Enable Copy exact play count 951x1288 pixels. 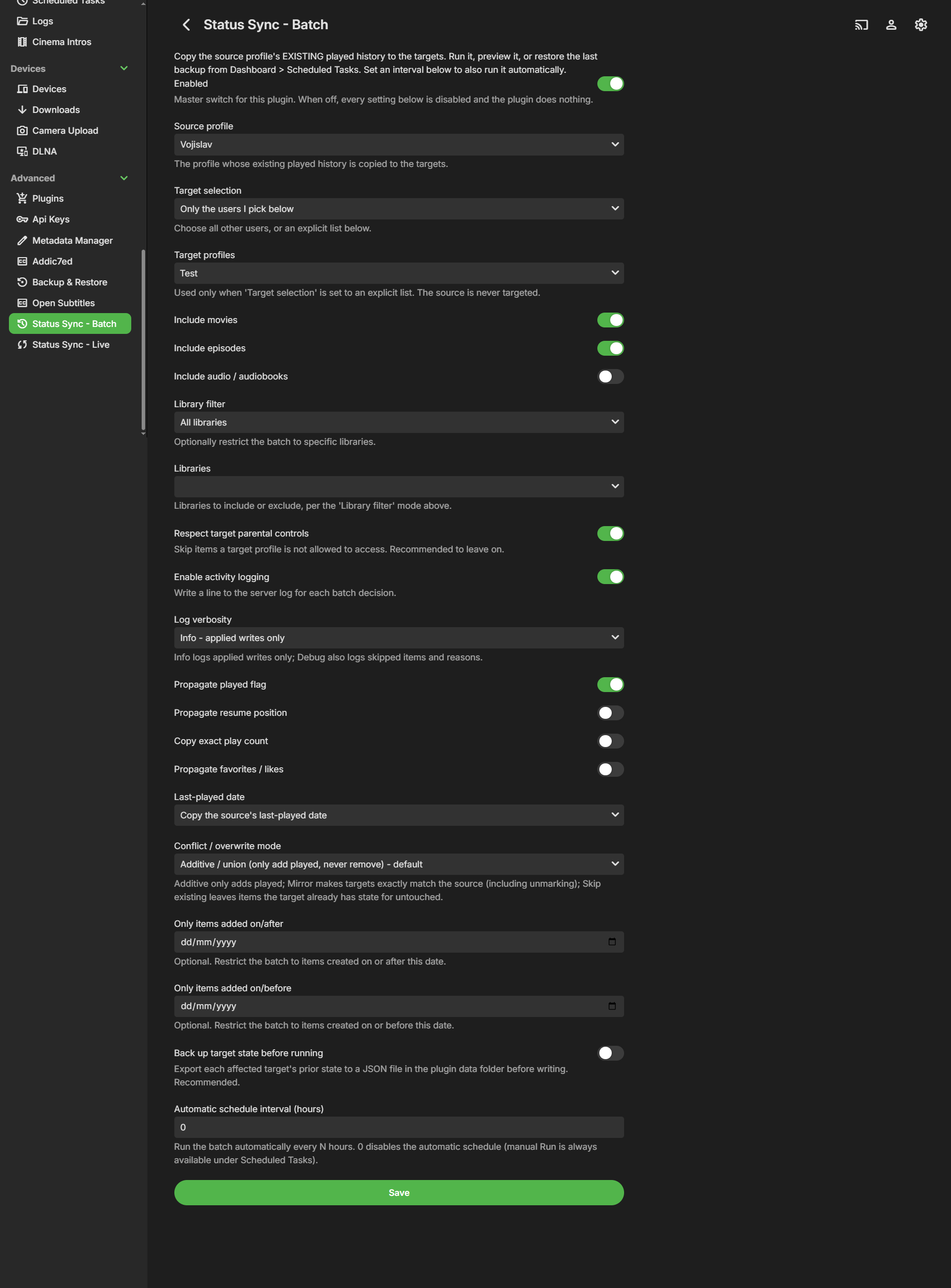pyautogui.click(x=610, y=741)
